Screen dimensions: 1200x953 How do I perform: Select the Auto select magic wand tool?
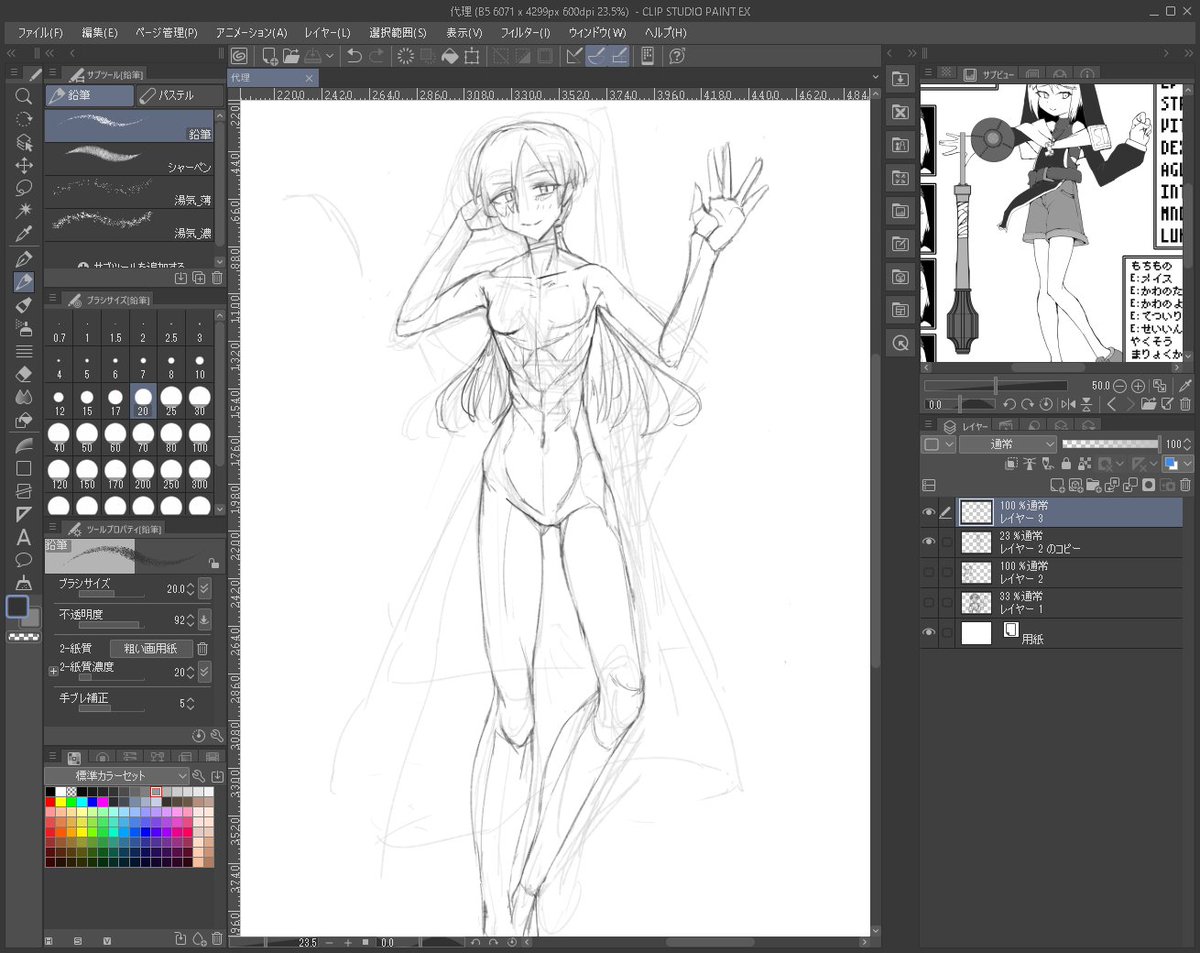pyautogui.click(x=24, y=211)
